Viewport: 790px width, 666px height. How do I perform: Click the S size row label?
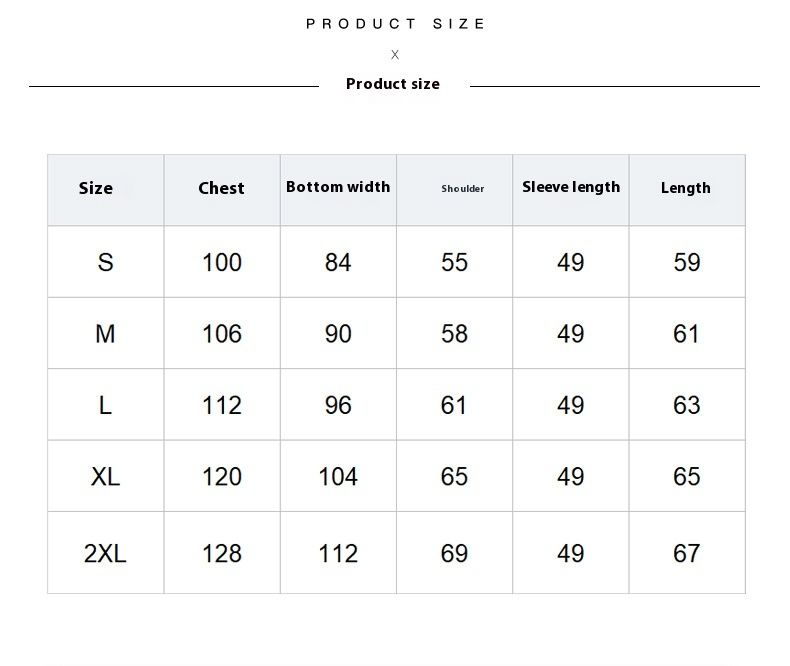(x=105, y=262)
